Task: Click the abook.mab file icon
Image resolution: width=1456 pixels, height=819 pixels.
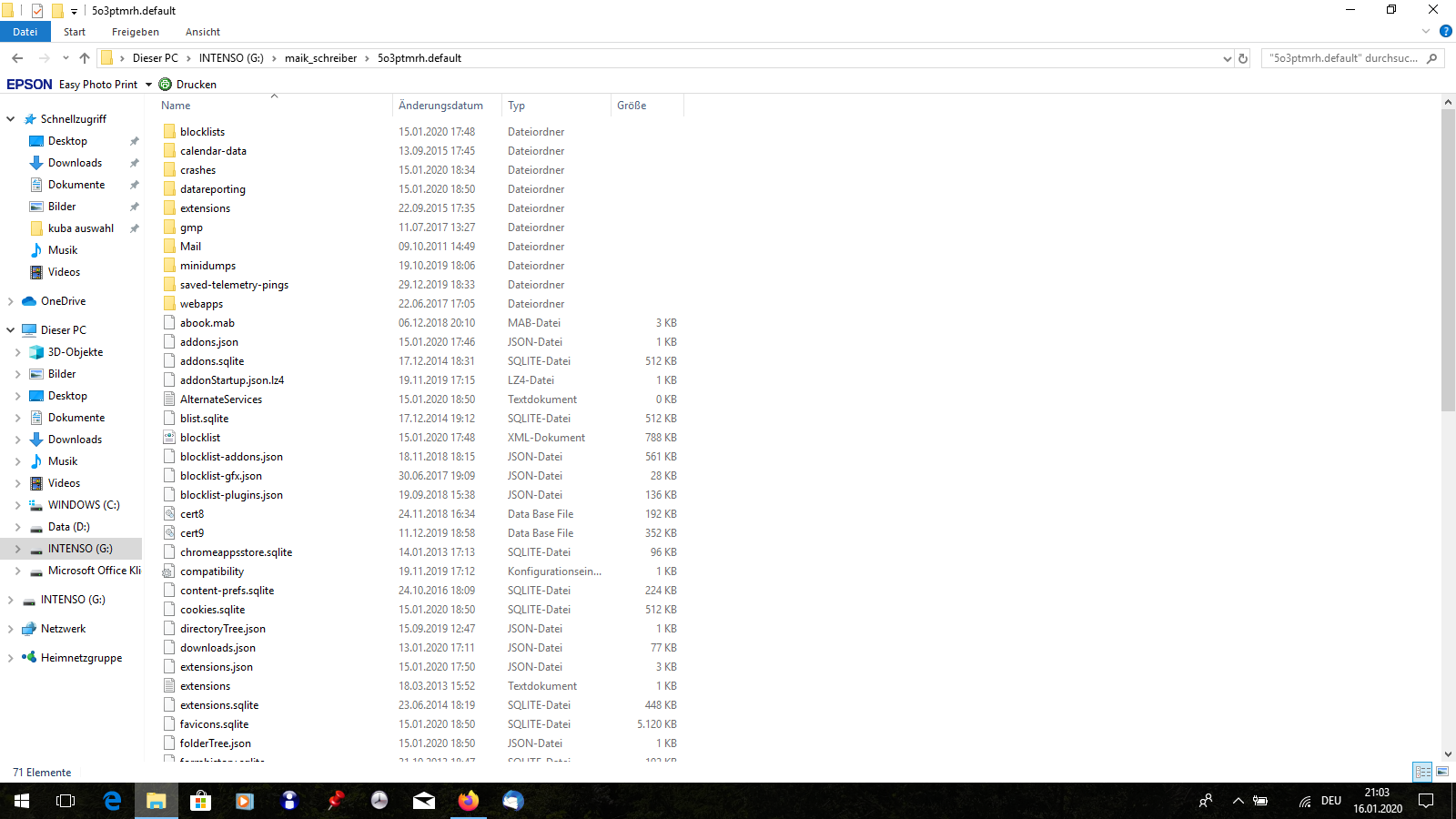Action: click(169, 323)
